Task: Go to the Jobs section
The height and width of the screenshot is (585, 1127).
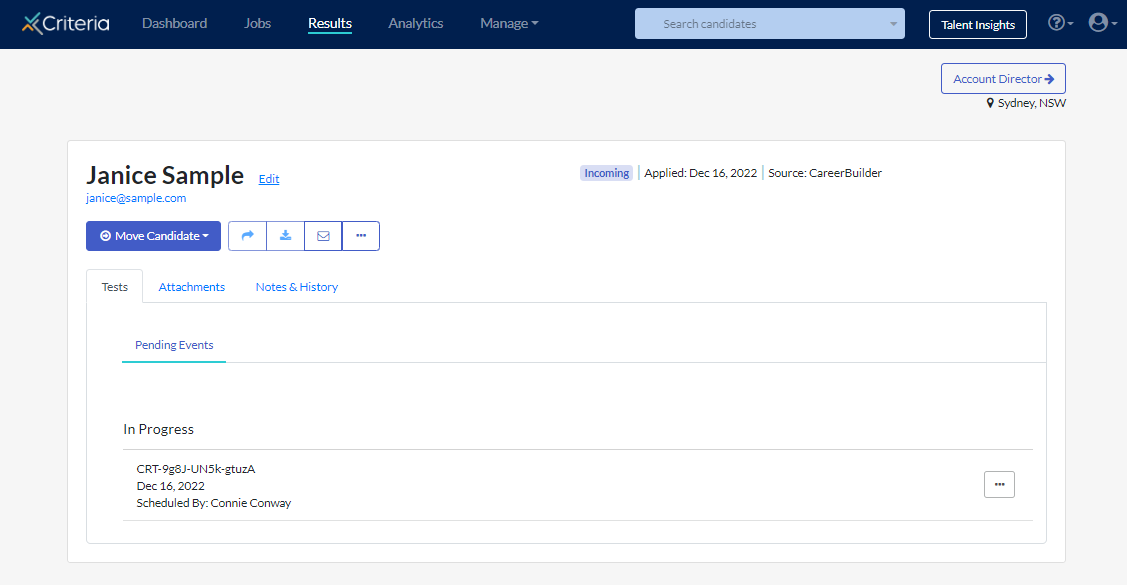Action: [257, 23]
